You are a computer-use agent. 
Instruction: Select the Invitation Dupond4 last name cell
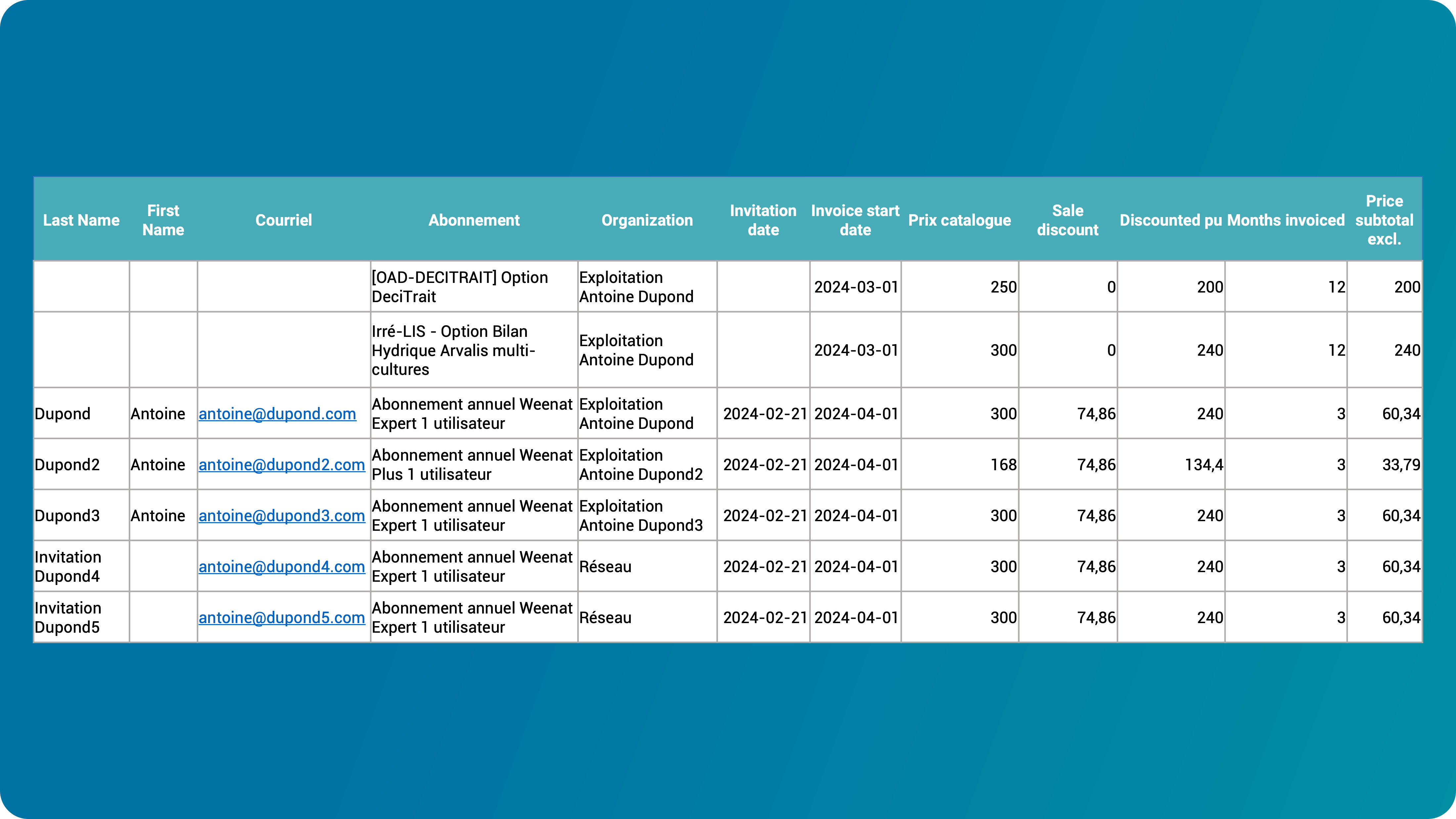tap(81, 566)
